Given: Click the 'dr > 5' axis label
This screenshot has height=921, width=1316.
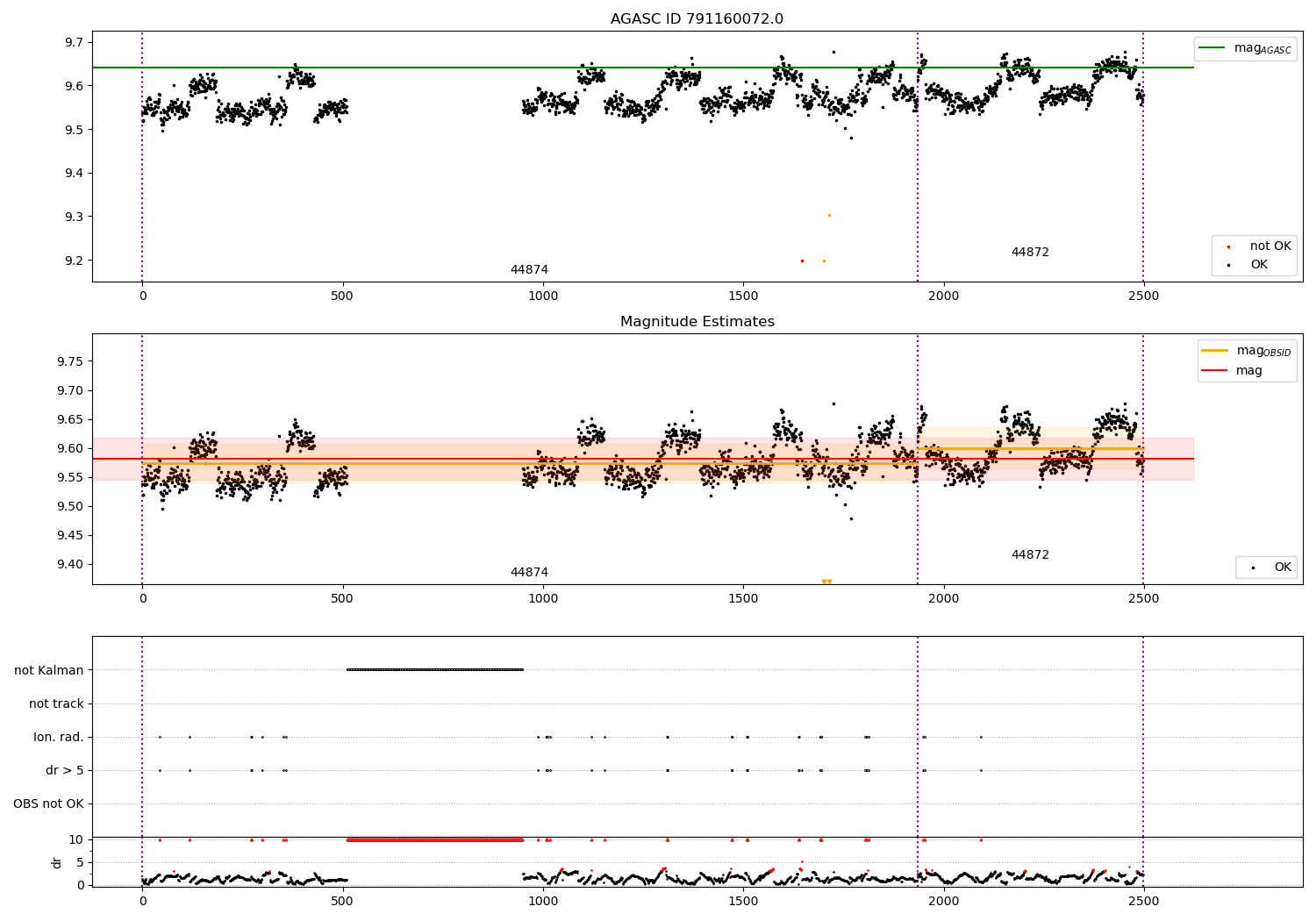Looking at the screenshot, I should (65, 770).
